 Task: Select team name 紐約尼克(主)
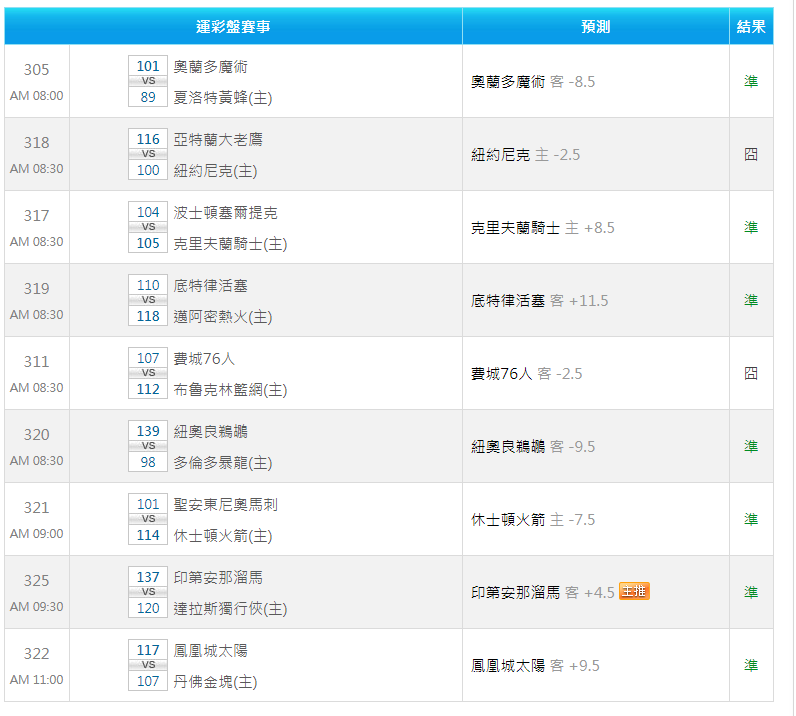pyautogui.click(x=215, y=171)
